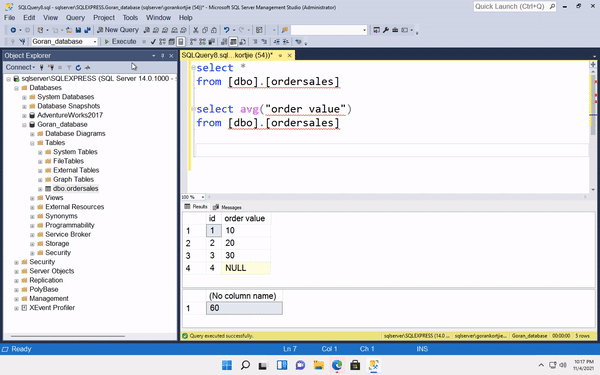Click the NULL cell in order value column
Screen dimensions: 600x375
coord(246,268)
